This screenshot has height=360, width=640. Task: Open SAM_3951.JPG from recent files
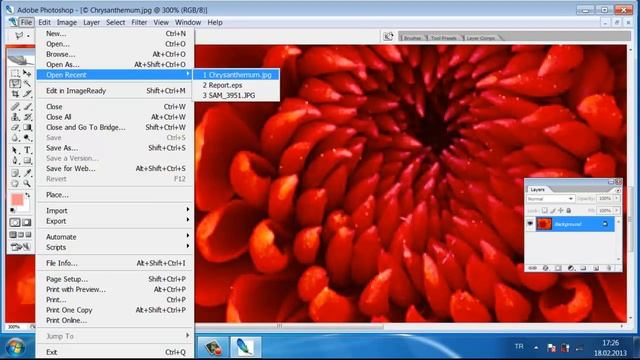point(237,95)
